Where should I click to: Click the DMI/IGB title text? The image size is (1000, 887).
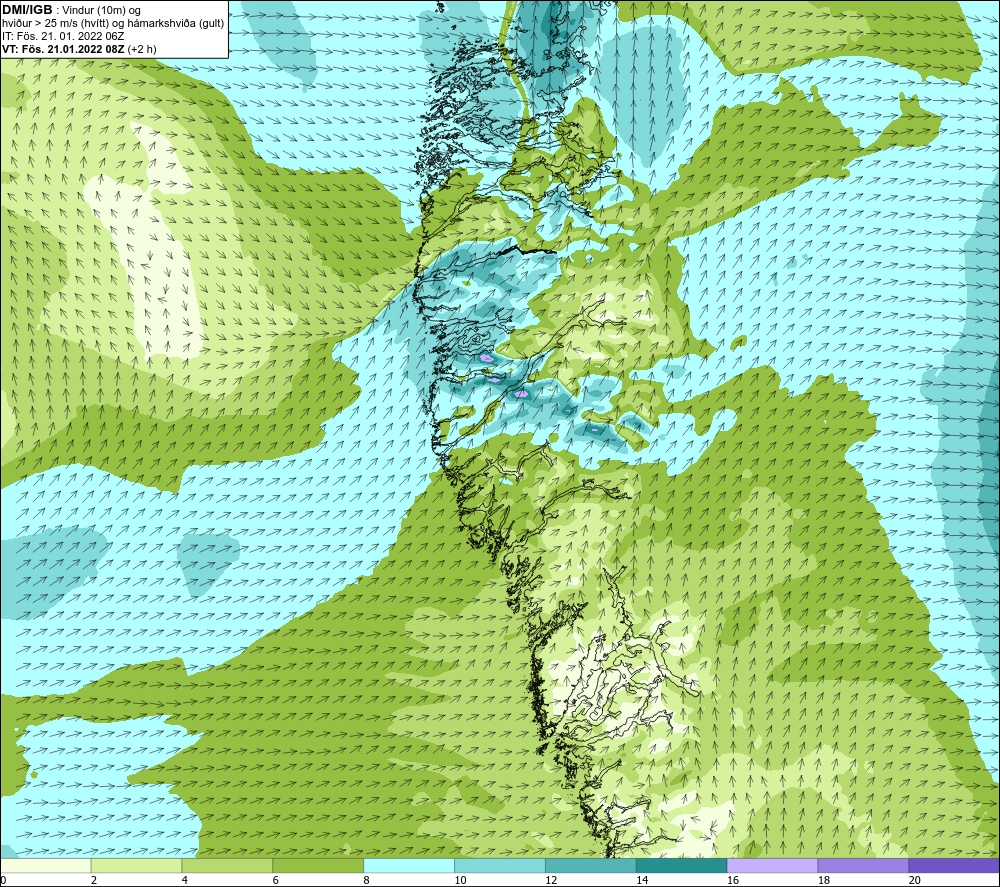tap(27, 10)
